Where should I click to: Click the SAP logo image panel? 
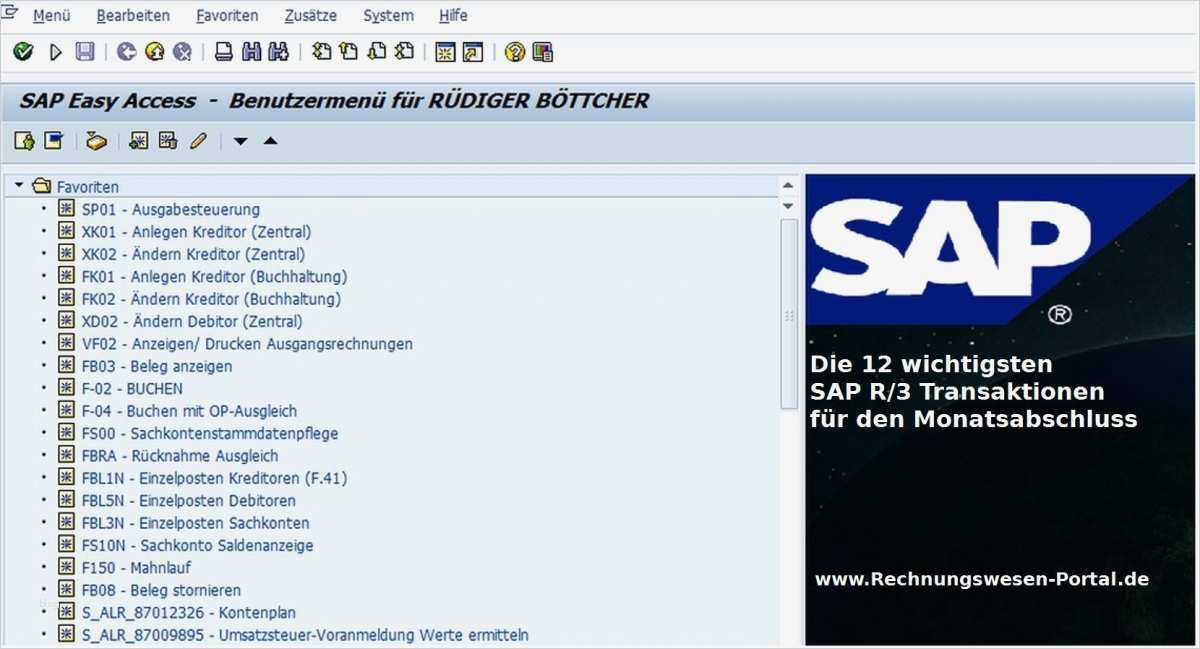coord(999,409)
